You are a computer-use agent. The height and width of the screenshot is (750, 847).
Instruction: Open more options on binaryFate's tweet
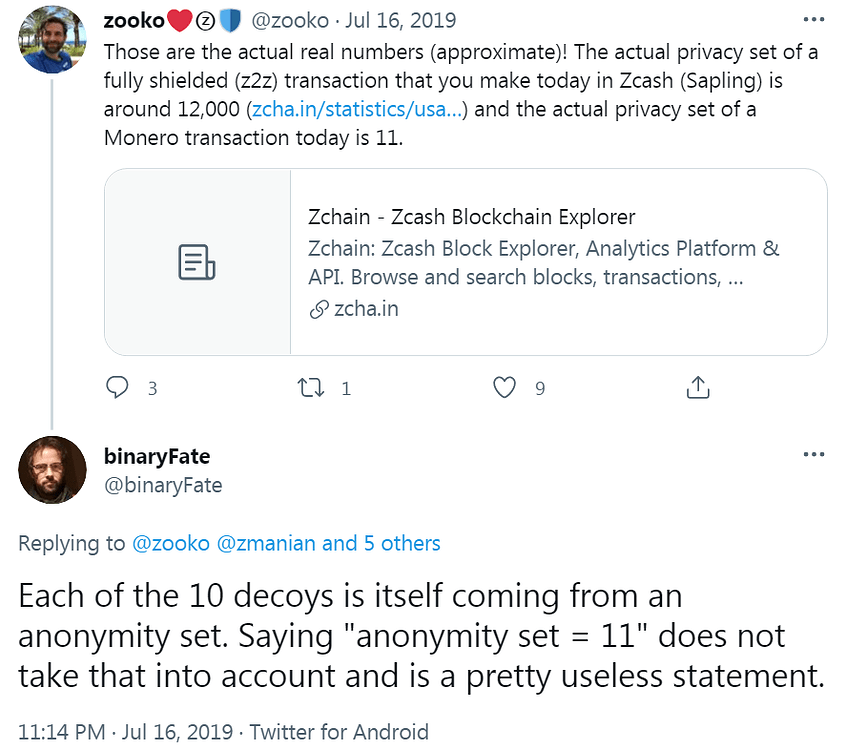coord(814,455)
